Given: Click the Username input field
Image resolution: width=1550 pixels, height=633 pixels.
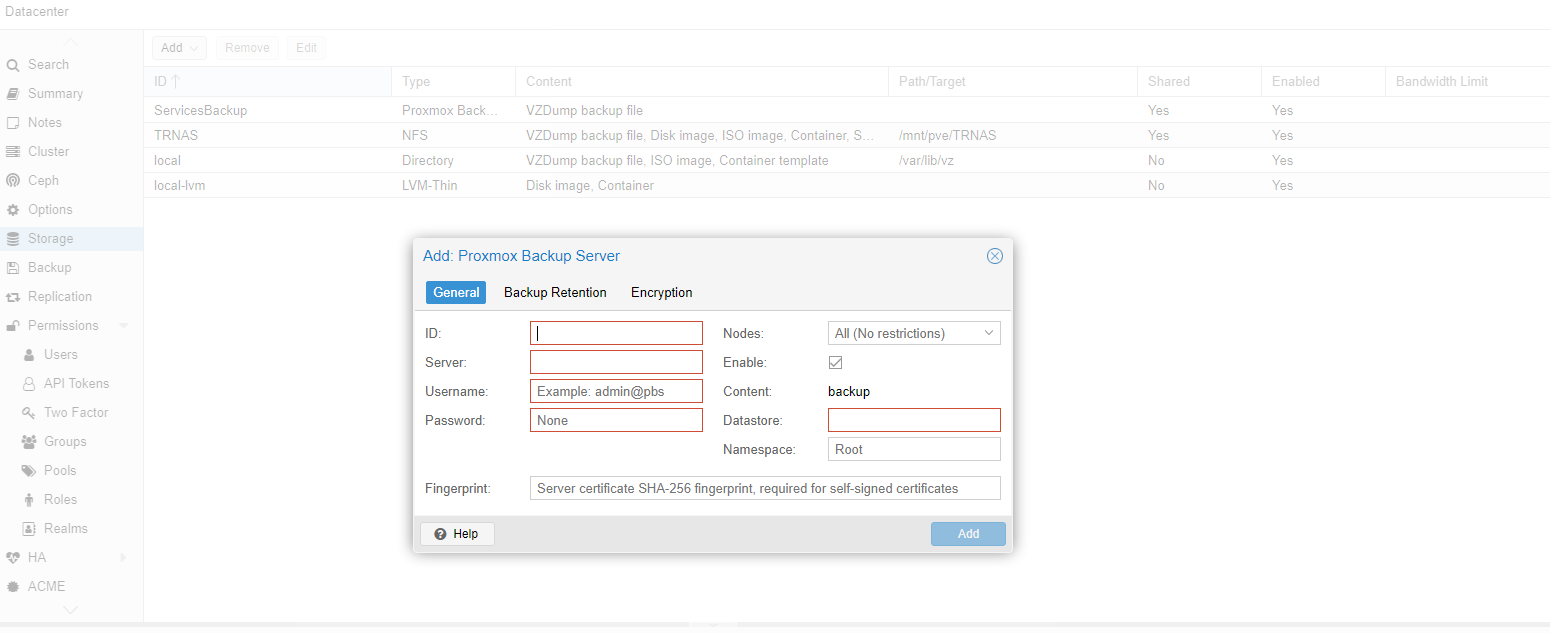Looking at the screenshot, I should tap(616, 391).
